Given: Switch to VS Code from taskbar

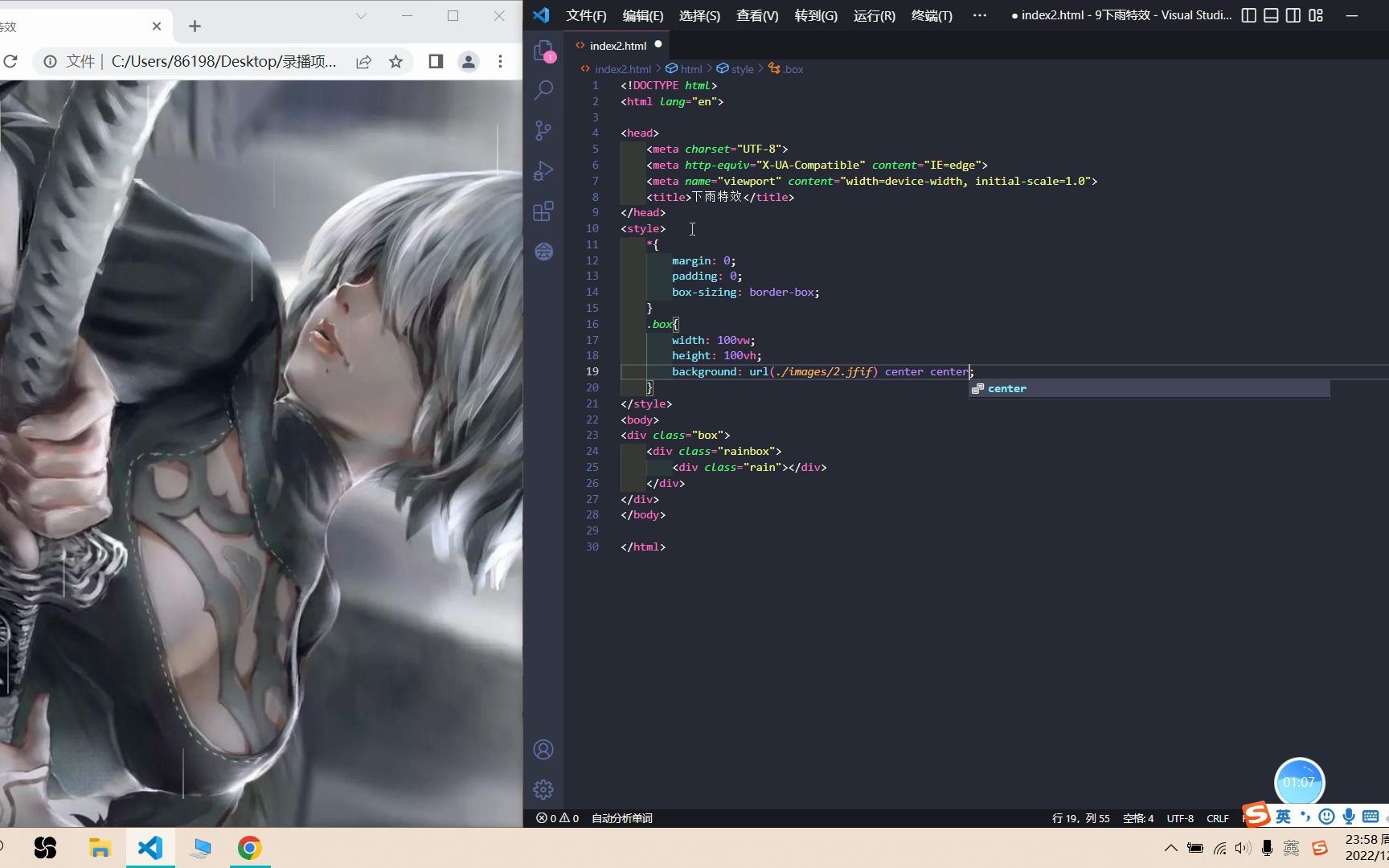Looking at the screenshot, I should coord(150,848).
